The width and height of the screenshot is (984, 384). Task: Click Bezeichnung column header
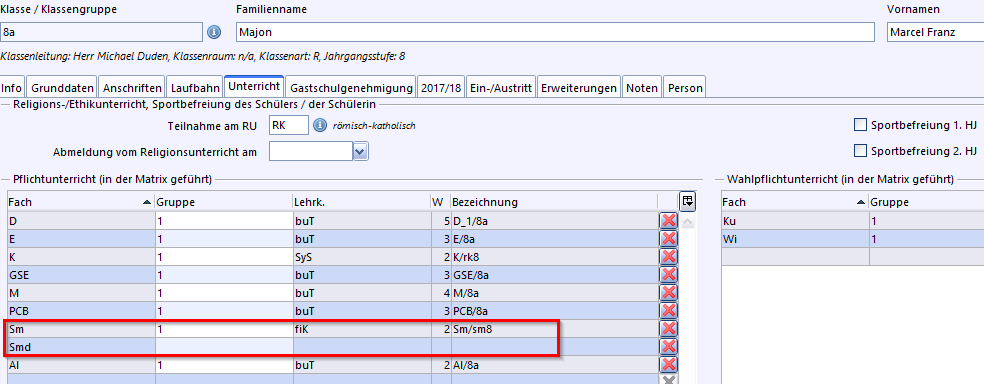554,202
